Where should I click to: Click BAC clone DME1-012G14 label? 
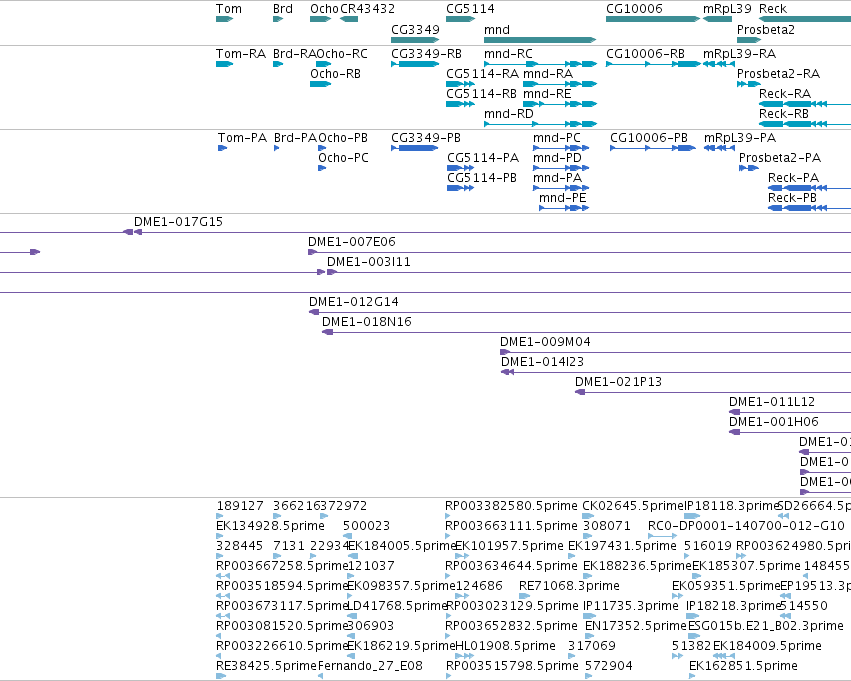pos(354,302)
